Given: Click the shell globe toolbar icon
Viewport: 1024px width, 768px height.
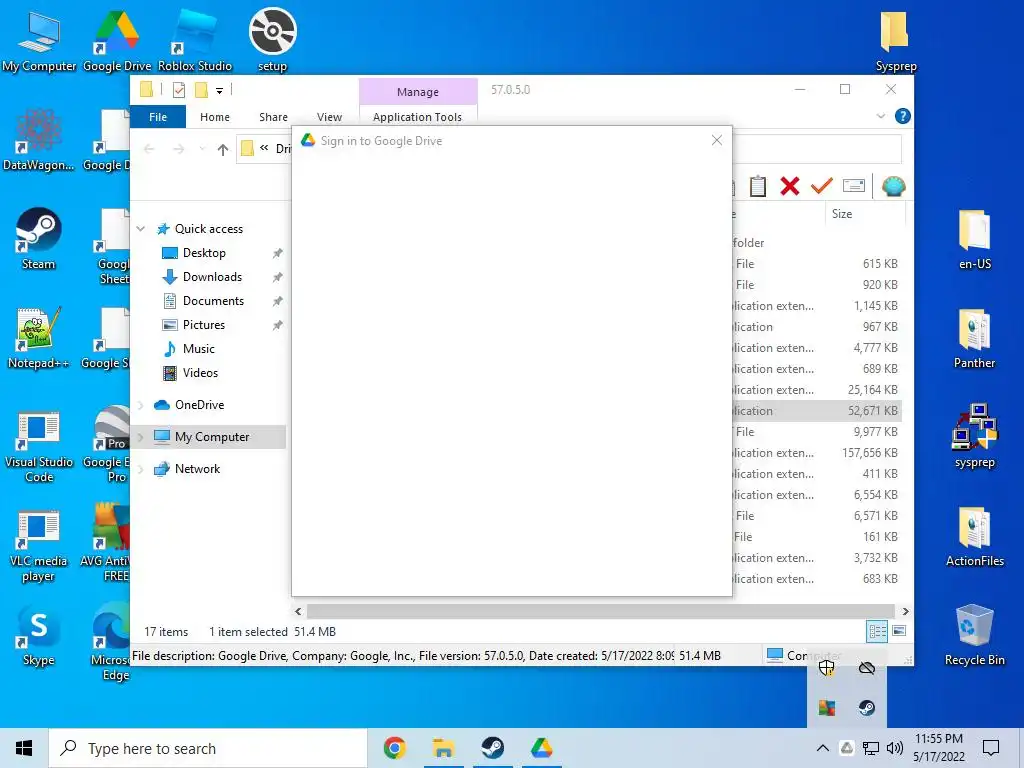Looking at the screenshot, I should (x=893, y=186).
